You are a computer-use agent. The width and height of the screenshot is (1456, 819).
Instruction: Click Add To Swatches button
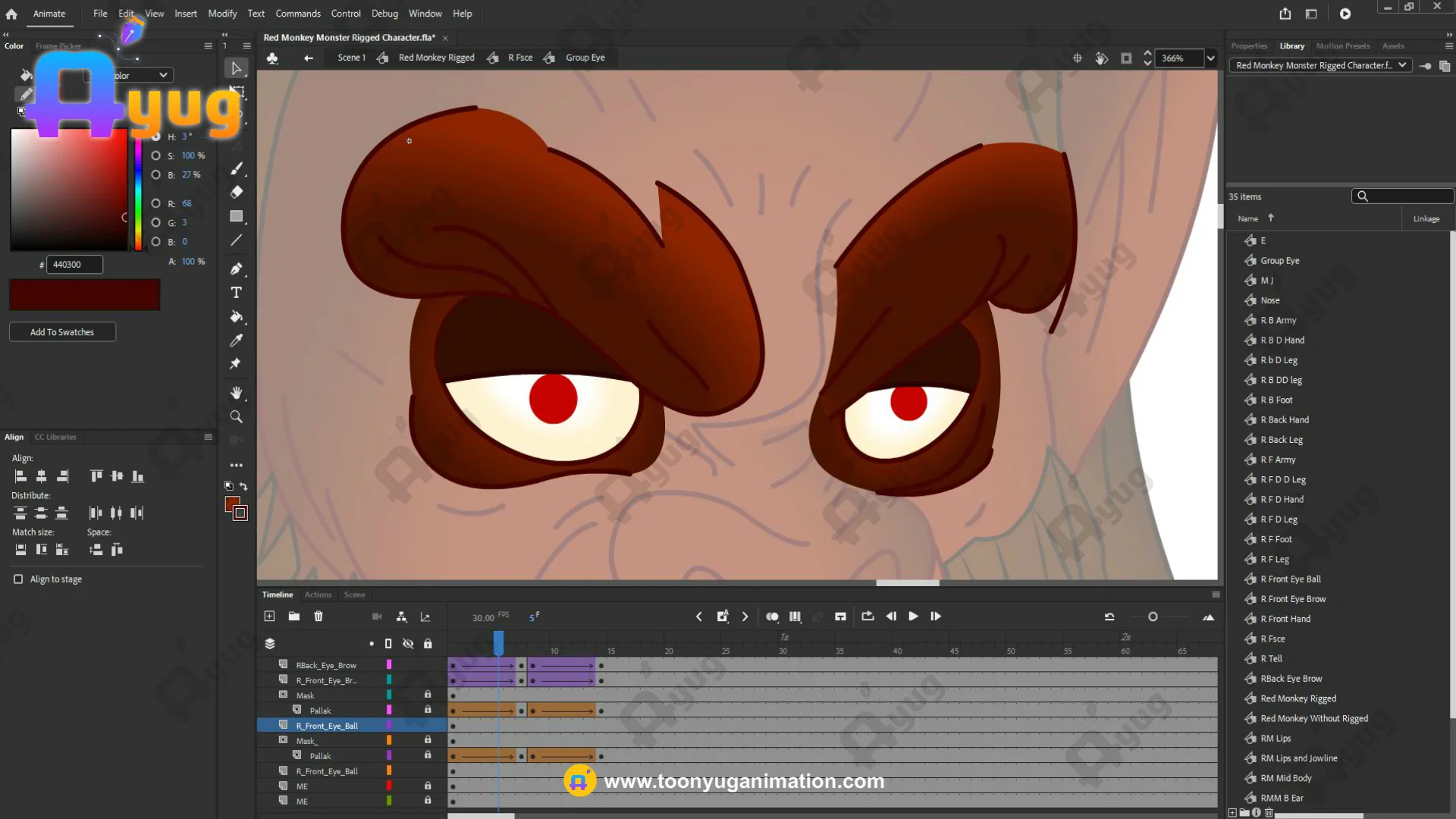(62, 332)
